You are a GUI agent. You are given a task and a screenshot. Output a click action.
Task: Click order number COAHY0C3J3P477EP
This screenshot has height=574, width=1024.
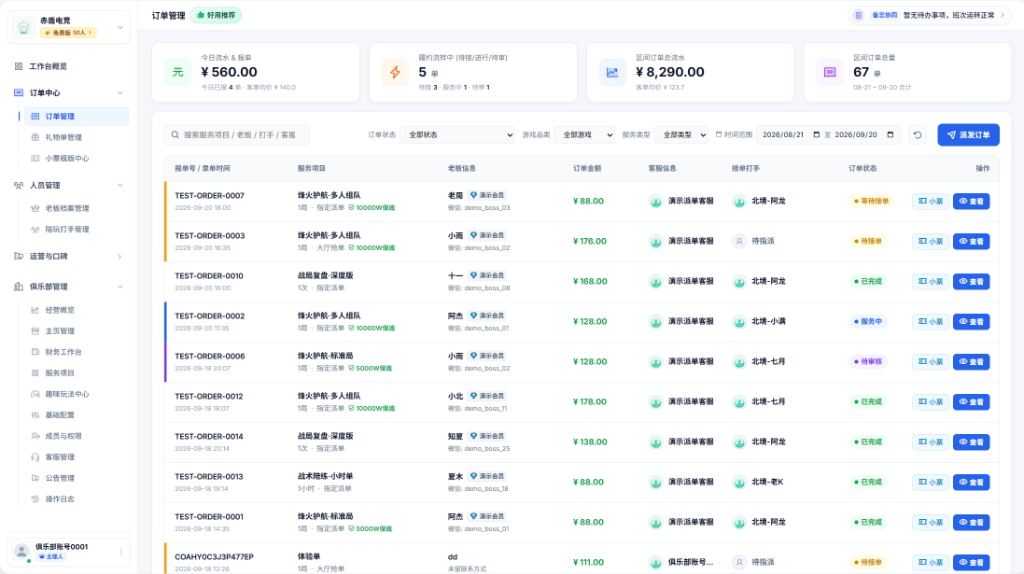pos(214,557)
